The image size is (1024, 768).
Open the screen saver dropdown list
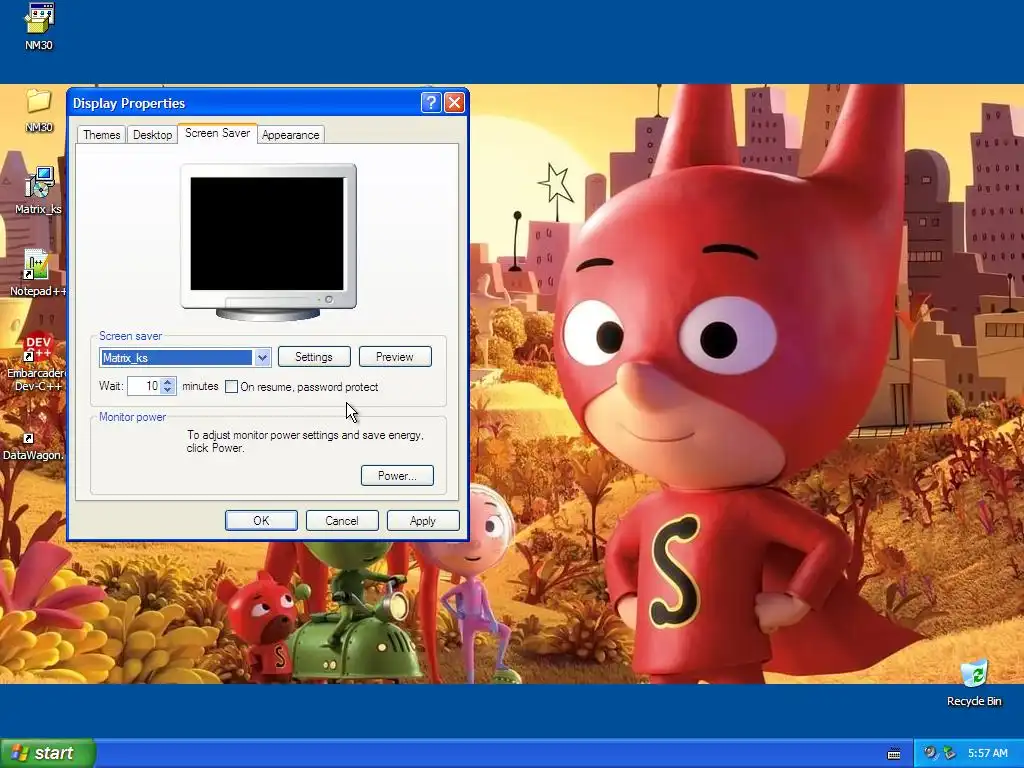point(262,357)
